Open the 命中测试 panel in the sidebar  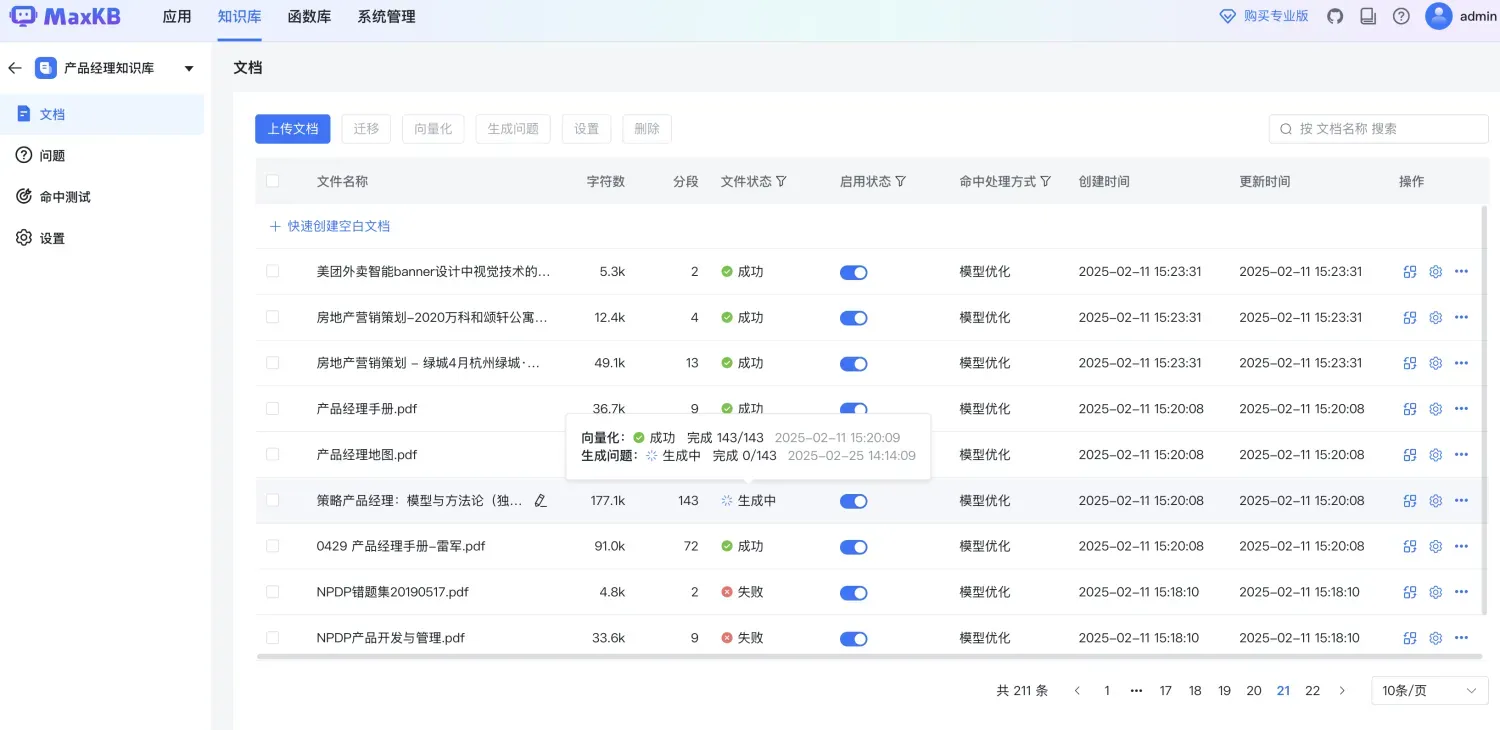(x=65, y=196)
